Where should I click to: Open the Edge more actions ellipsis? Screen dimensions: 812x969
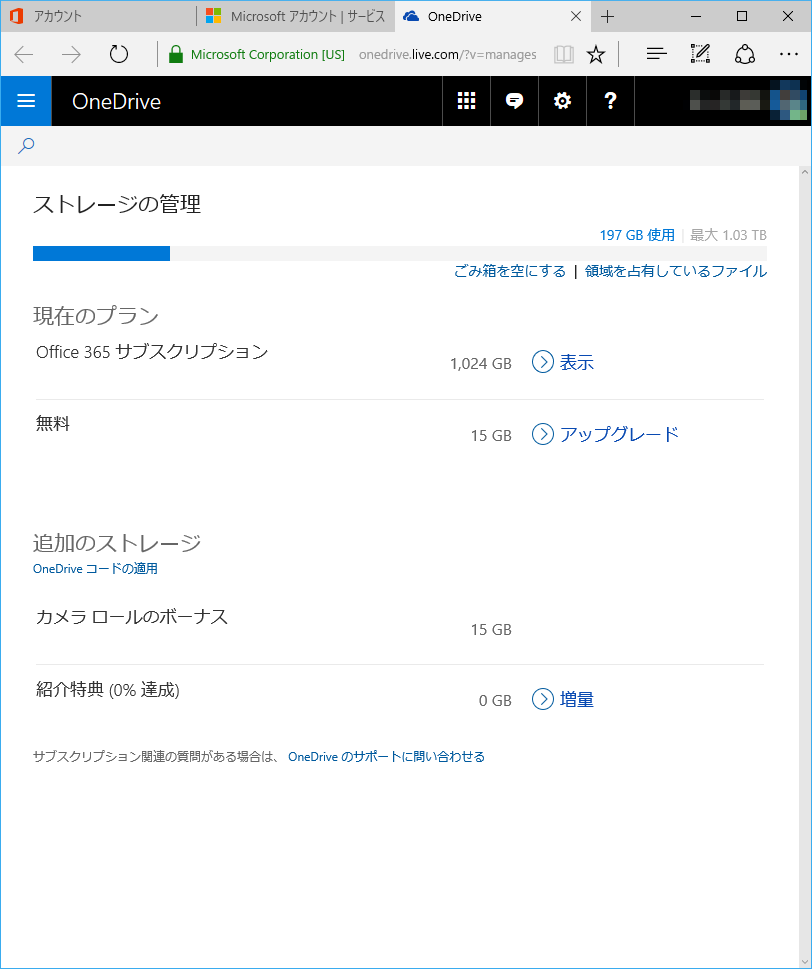point(789,54)
